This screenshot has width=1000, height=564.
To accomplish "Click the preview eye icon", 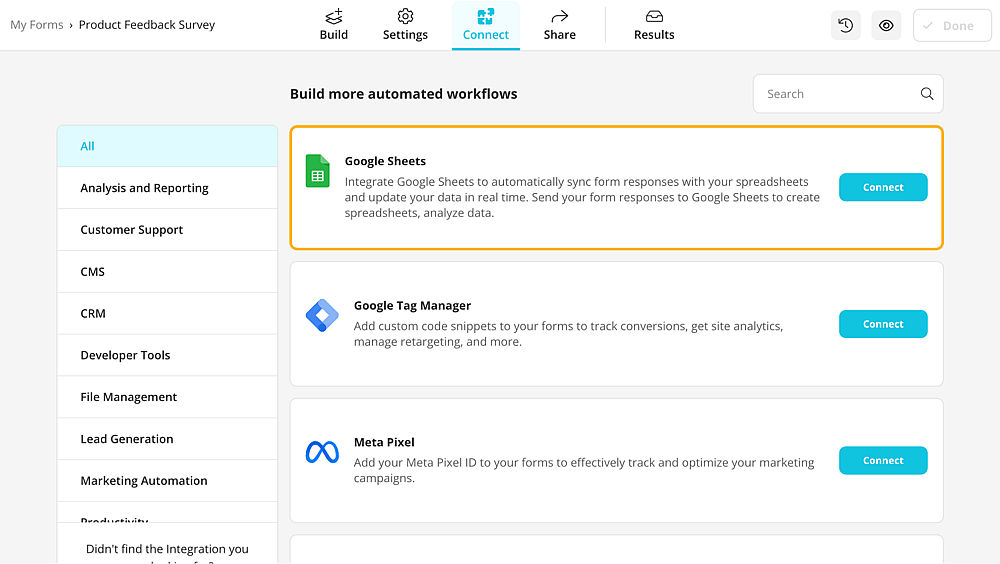I will pos(886,26).
